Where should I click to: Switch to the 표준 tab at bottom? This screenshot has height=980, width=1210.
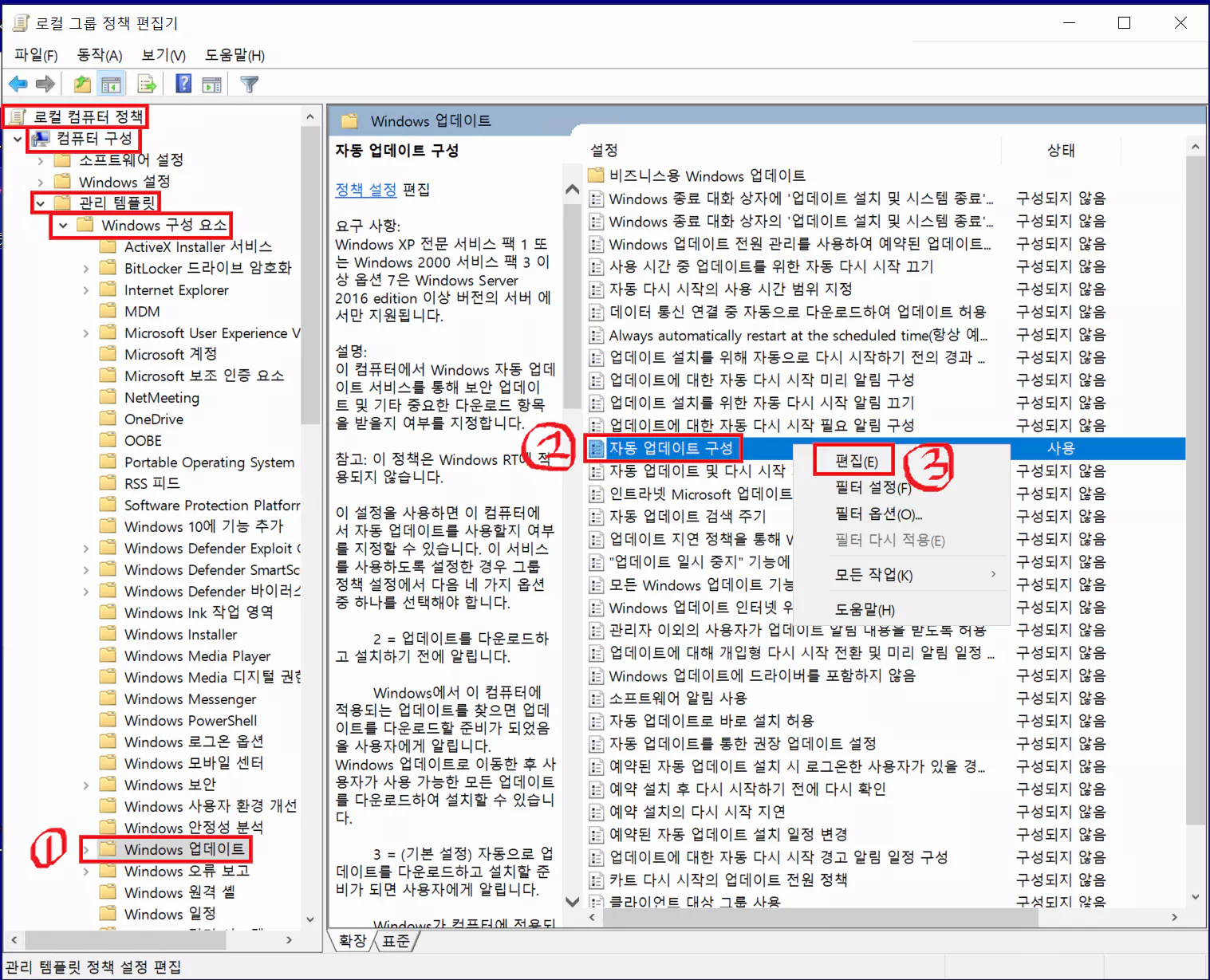(x=396, y=940)
